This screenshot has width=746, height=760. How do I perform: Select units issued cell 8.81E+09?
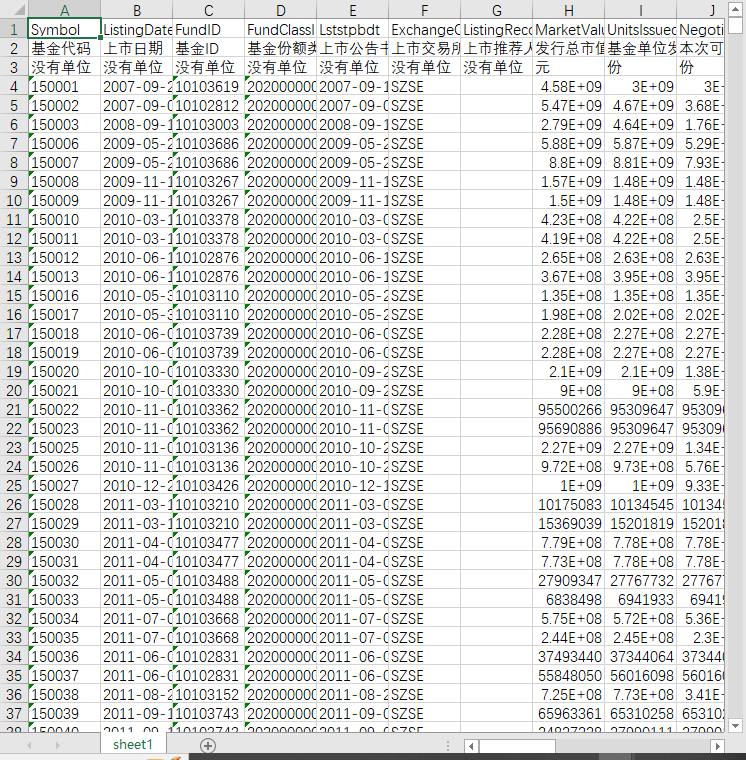(640, 163)
